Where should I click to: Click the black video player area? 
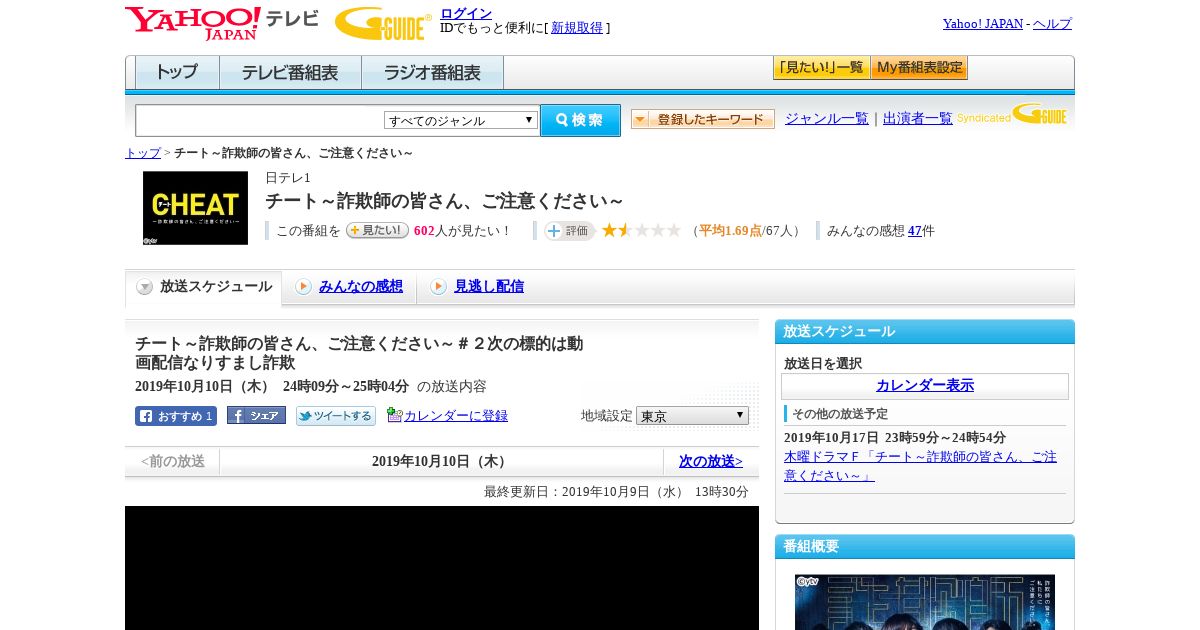click(442, 568)
